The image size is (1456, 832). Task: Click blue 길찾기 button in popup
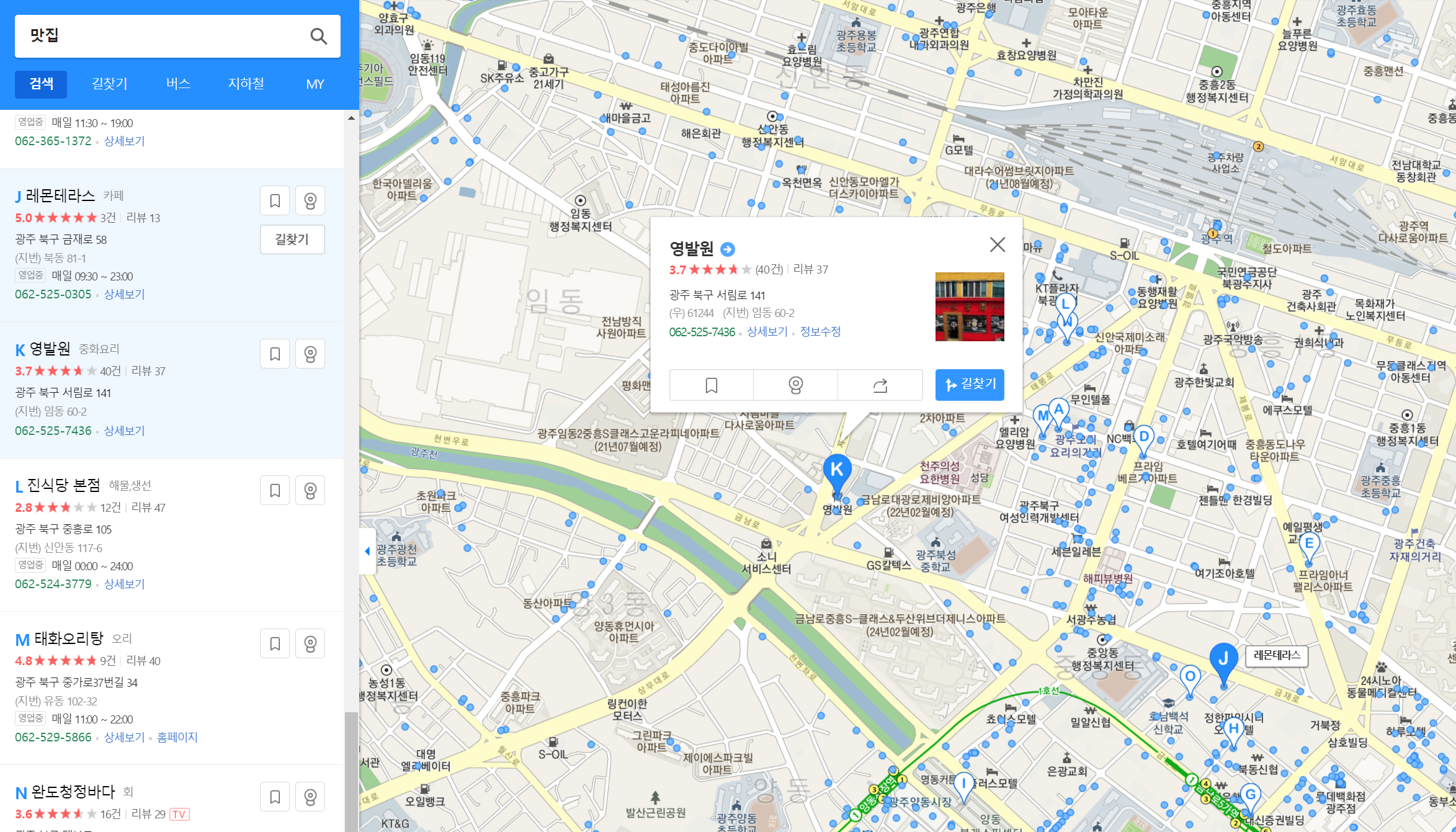click(970, 385)
